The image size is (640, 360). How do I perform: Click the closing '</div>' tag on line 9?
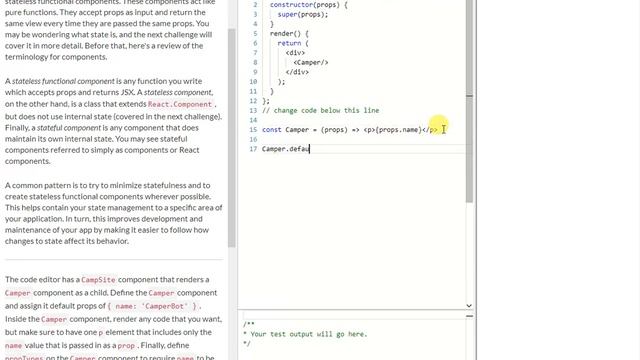point(297,72)
